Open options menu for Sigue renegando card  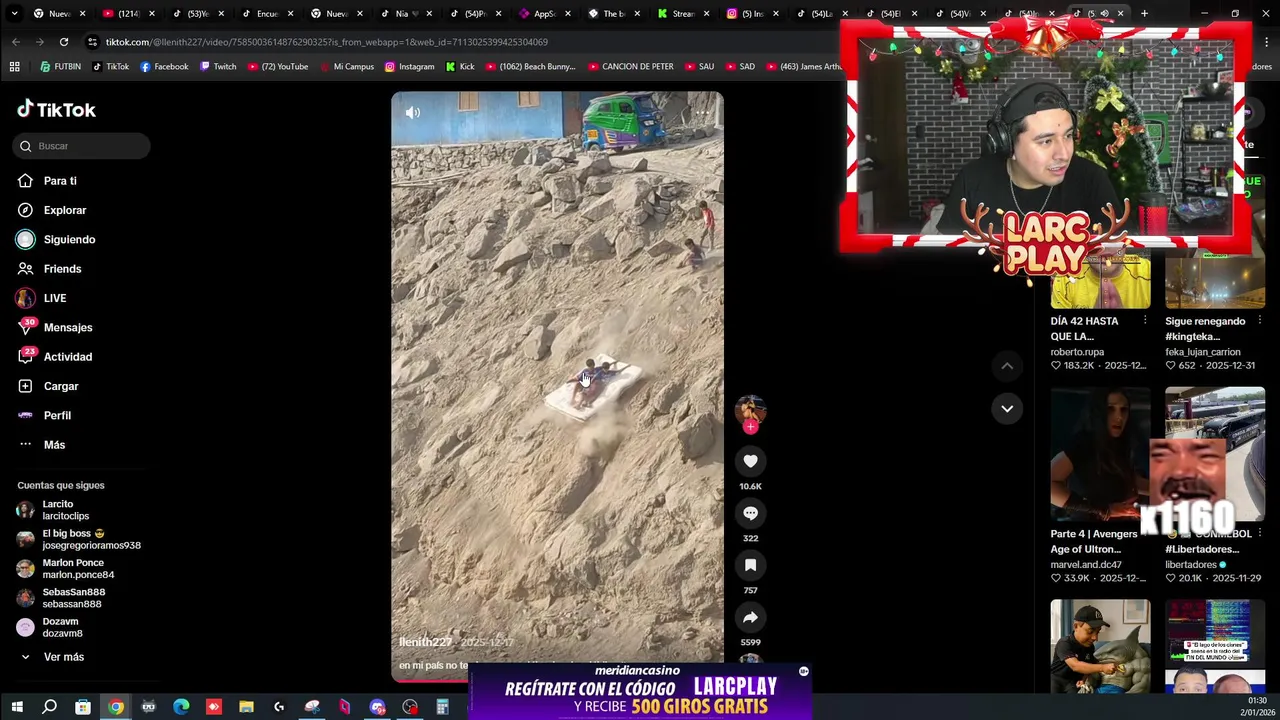pyautogui.click(x=1259, y=321)
